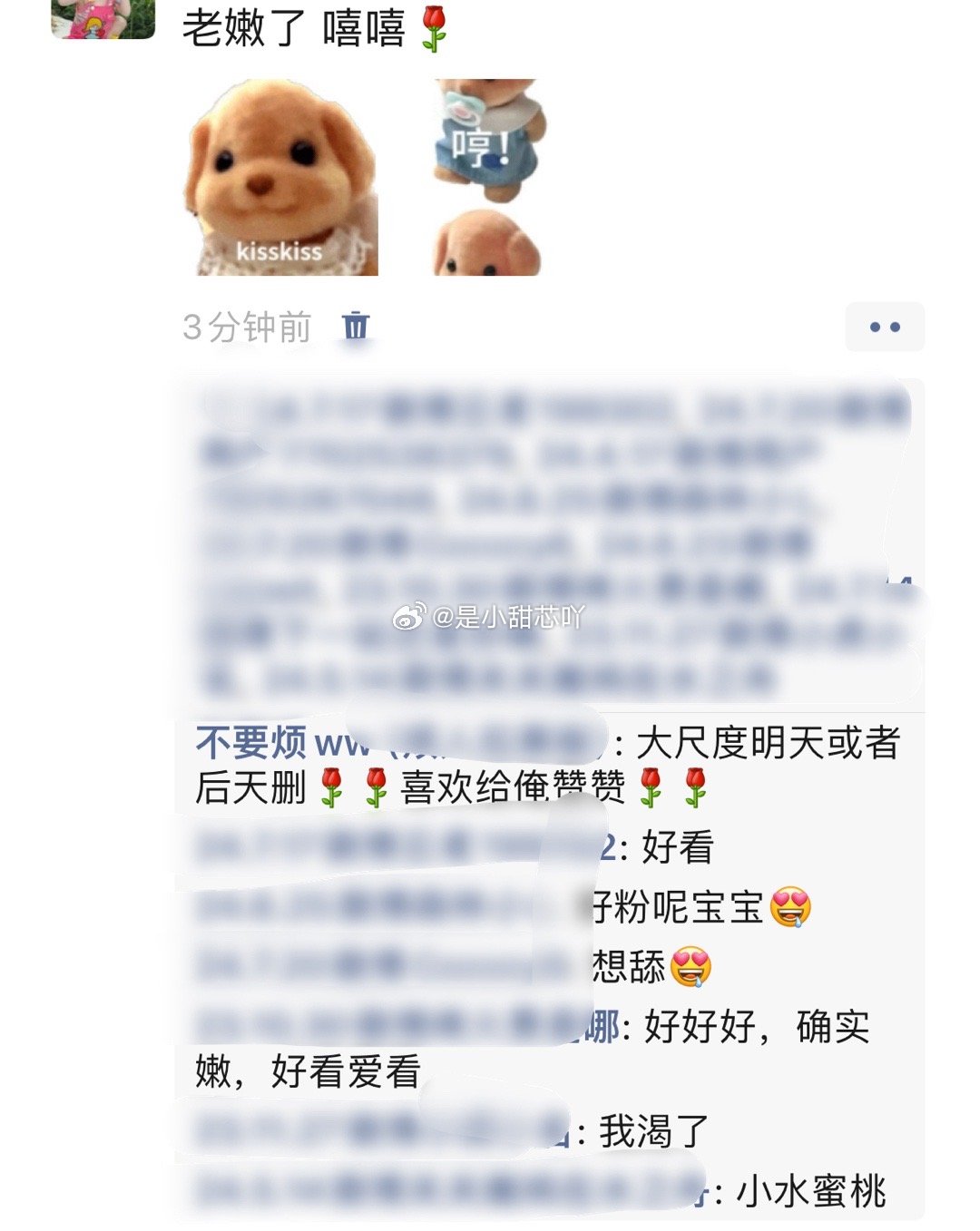Viewport: 980px width, 1231px height.
Task: Open the two-dot comment menu button
Action: tap(885, 327)
